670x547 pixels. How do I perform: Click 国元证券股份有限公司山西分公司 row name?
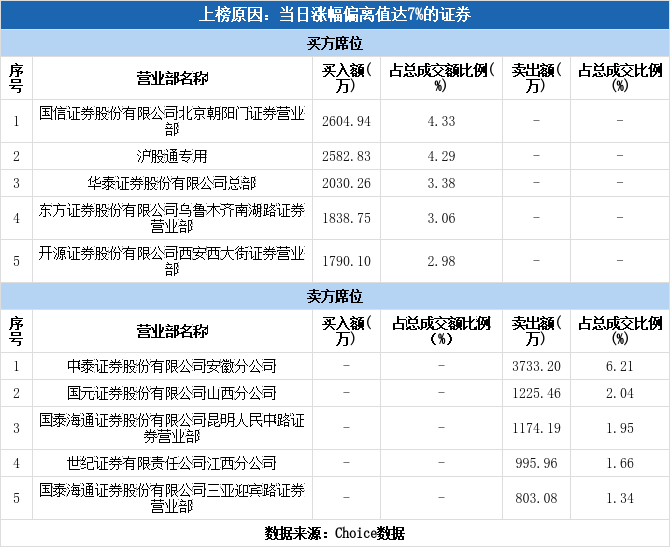coord(172,393)
